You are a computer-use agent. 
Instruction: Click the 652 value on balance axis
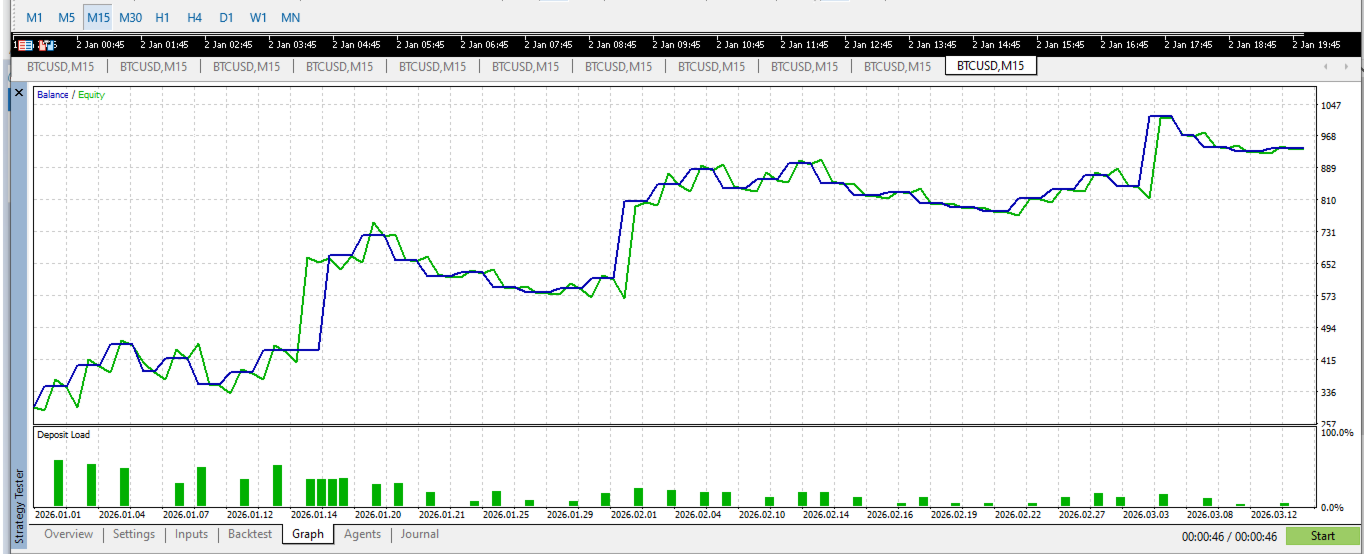[1328, 265]
